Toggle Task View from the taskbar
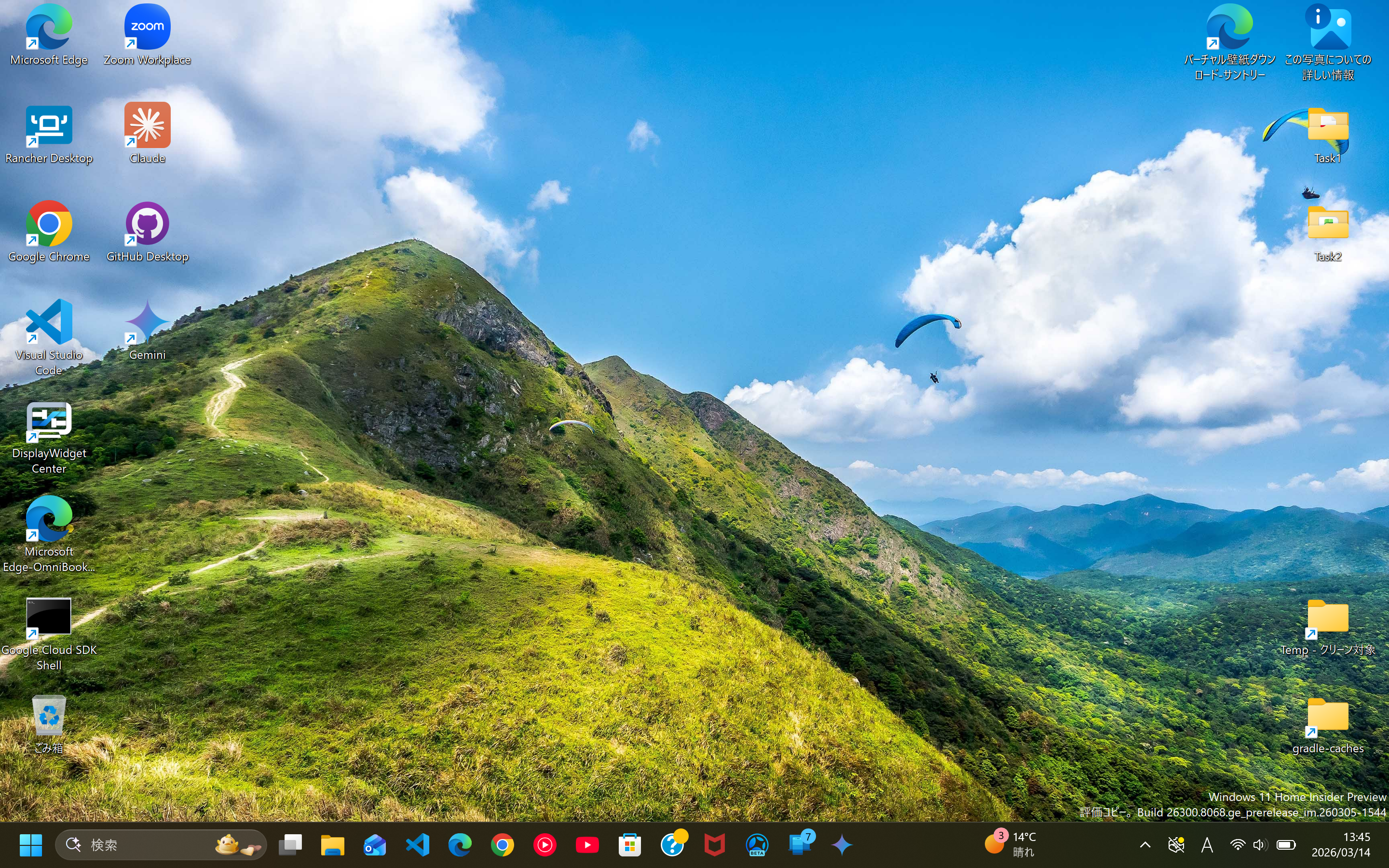The image size is (1389, 868). pyautogui.click(x=290, y=844)
